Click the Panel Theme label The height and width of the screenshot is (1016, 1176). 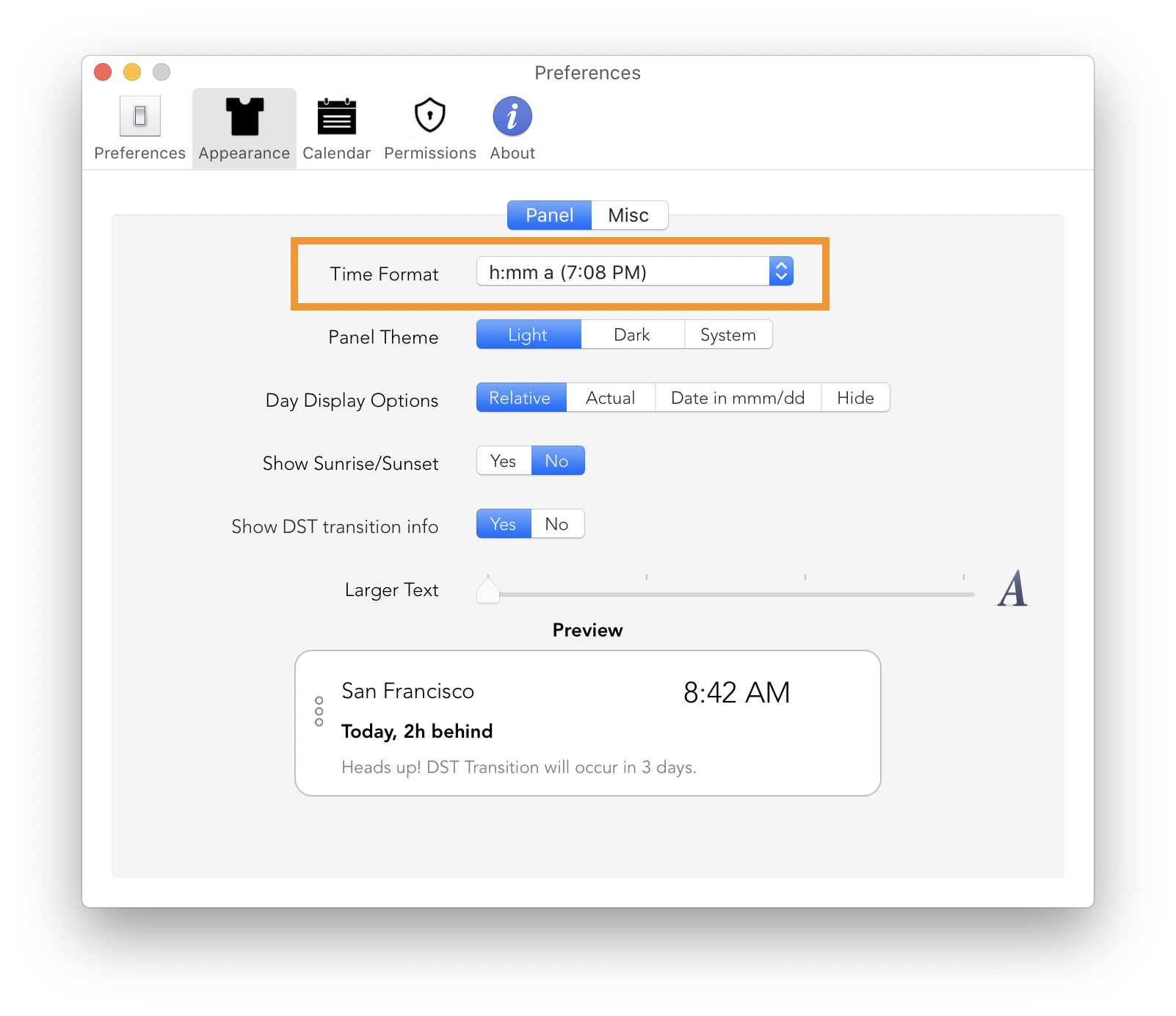pyautogui.click(x=383, y=337)
